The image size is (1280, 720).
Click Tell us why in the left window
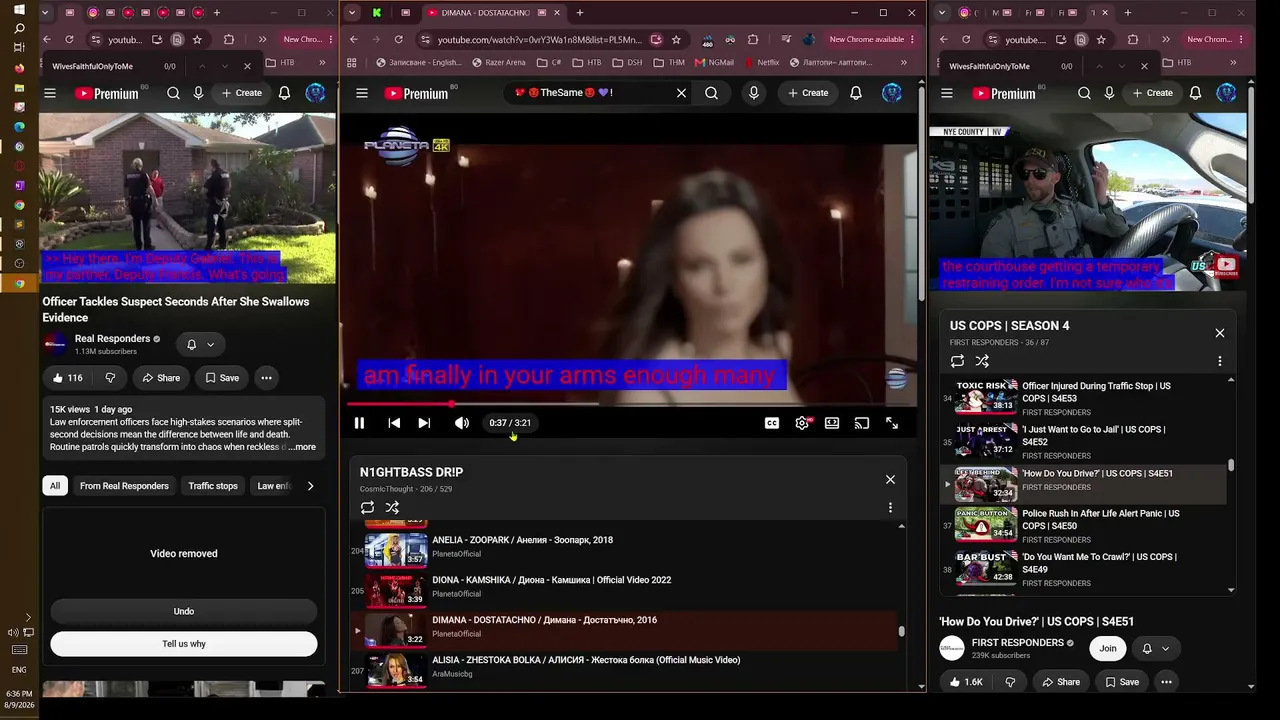(x=184, y=644)
